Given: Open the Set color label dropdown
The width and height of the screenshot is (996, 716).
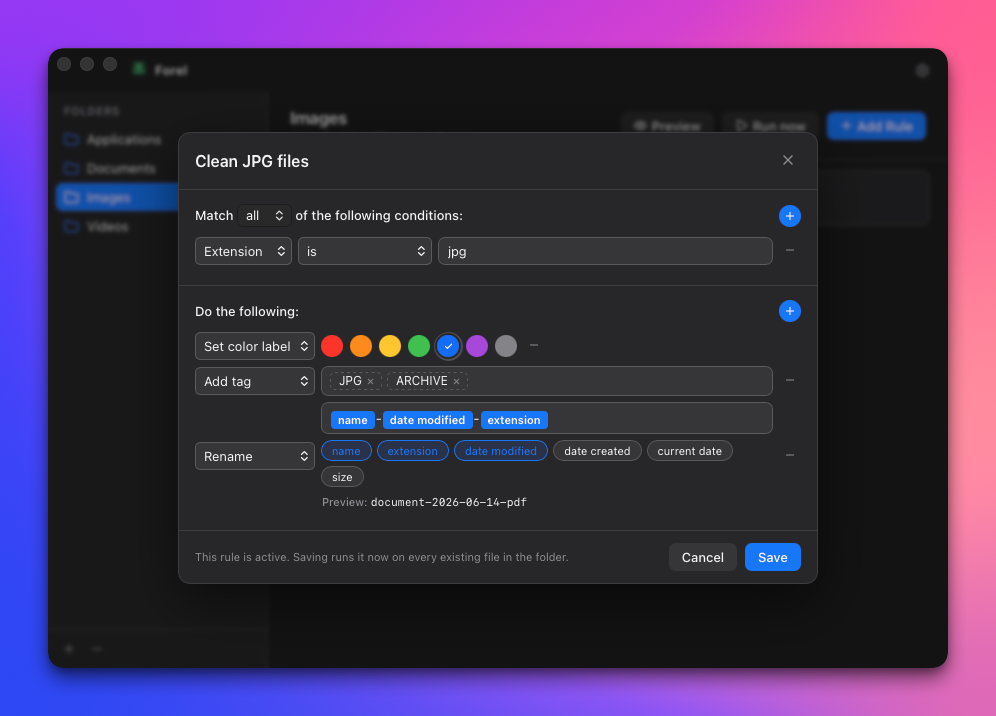Looking at the screenshot, I should tap(255, 346).
